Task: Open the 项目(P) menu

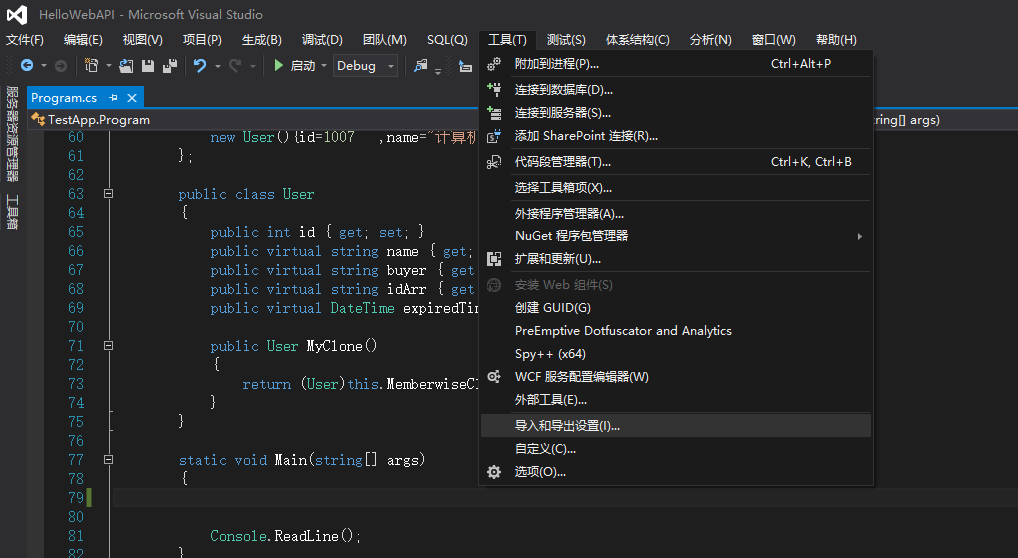Action: 202,40
